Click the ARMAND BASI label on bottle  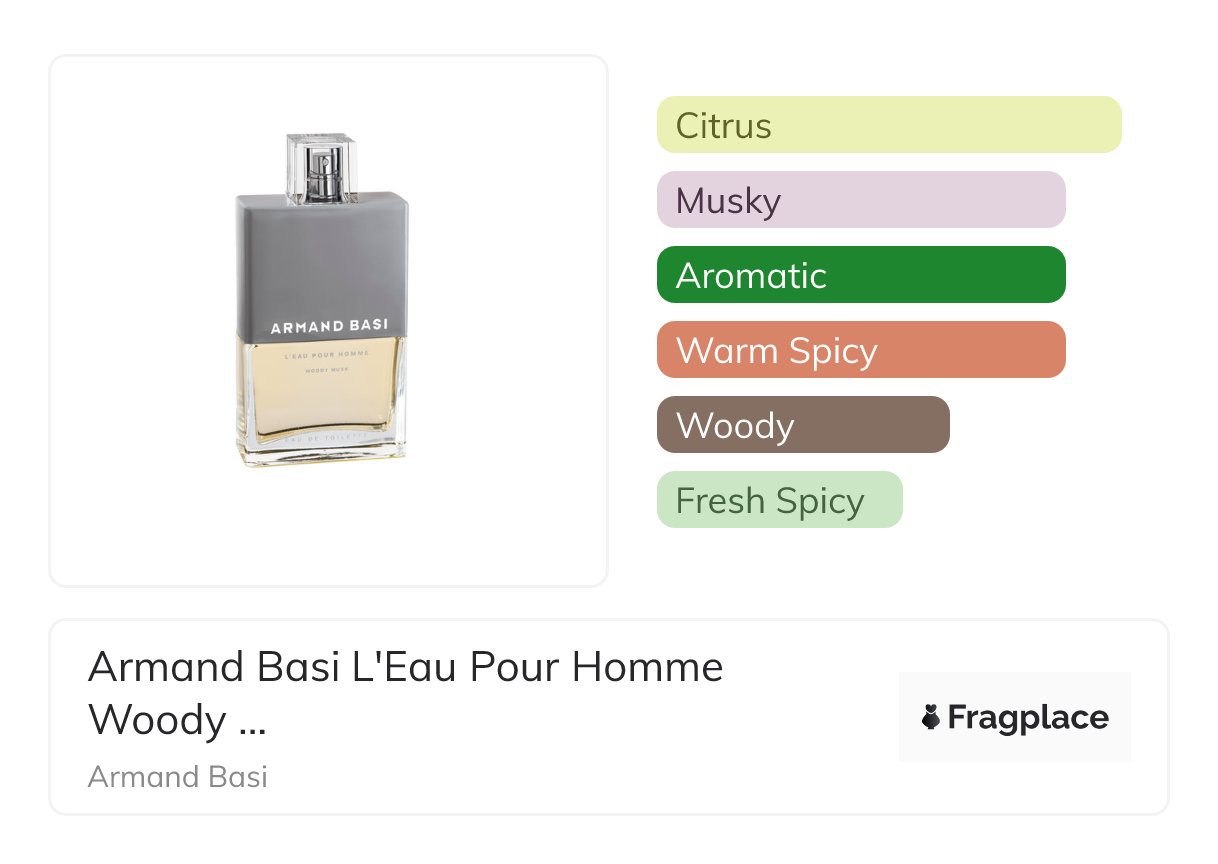[329, 326]
